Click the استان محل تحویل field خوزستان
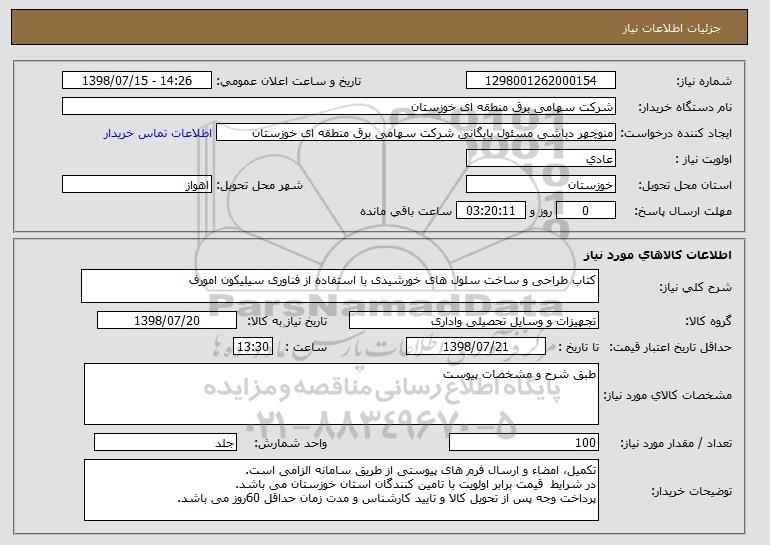770x545 pixels. pyautogui.click(x=541, y=185)
